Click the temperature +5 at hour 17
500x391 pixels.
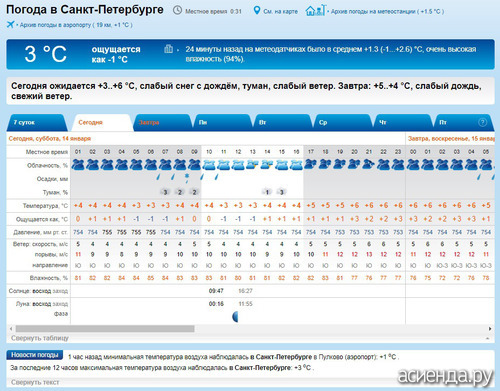point(311,205)
